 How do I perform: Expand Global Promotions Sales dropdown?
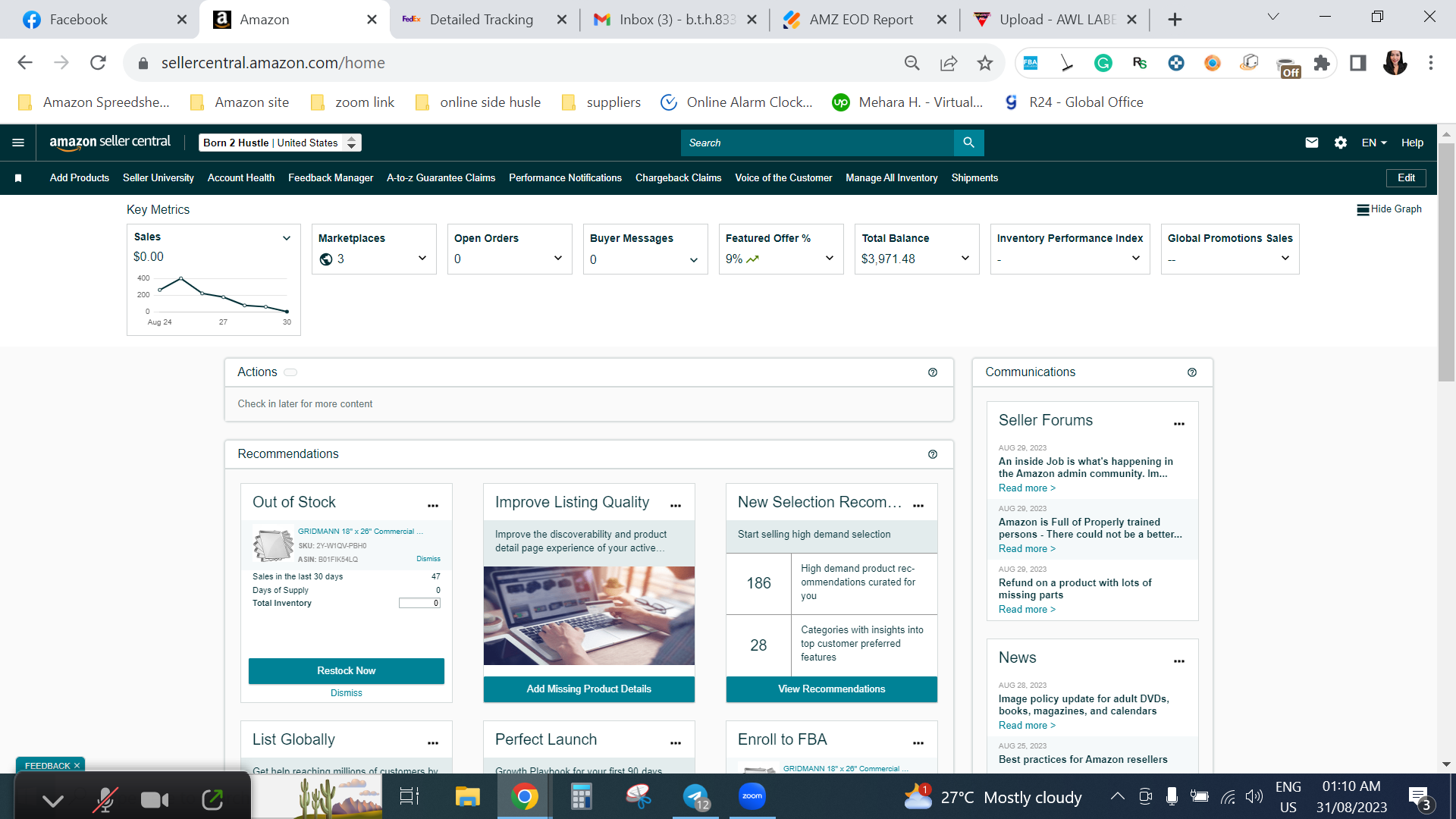click(x=1285, y=259)
